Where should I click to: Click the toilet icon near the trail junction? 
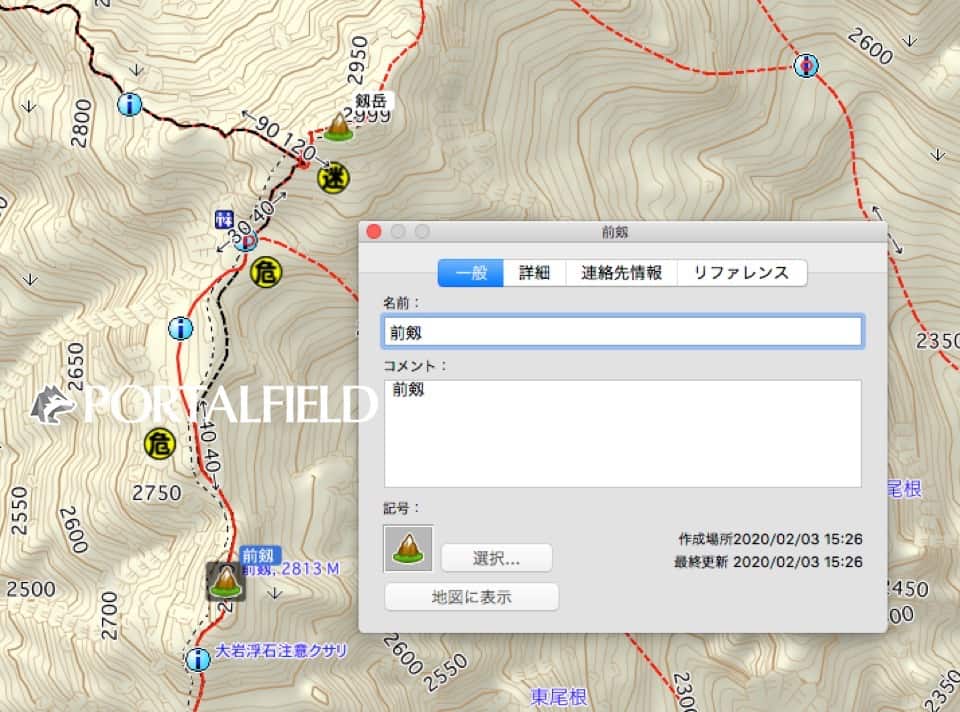(x=226, y=221)
